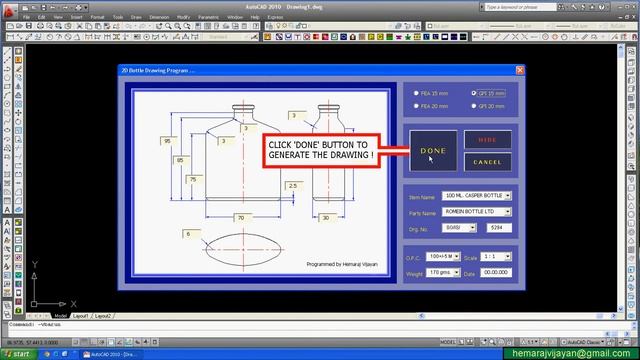Click the Save icon in Standard toolbar
Screen dimensions: 640x360
[x=29, y=26]
